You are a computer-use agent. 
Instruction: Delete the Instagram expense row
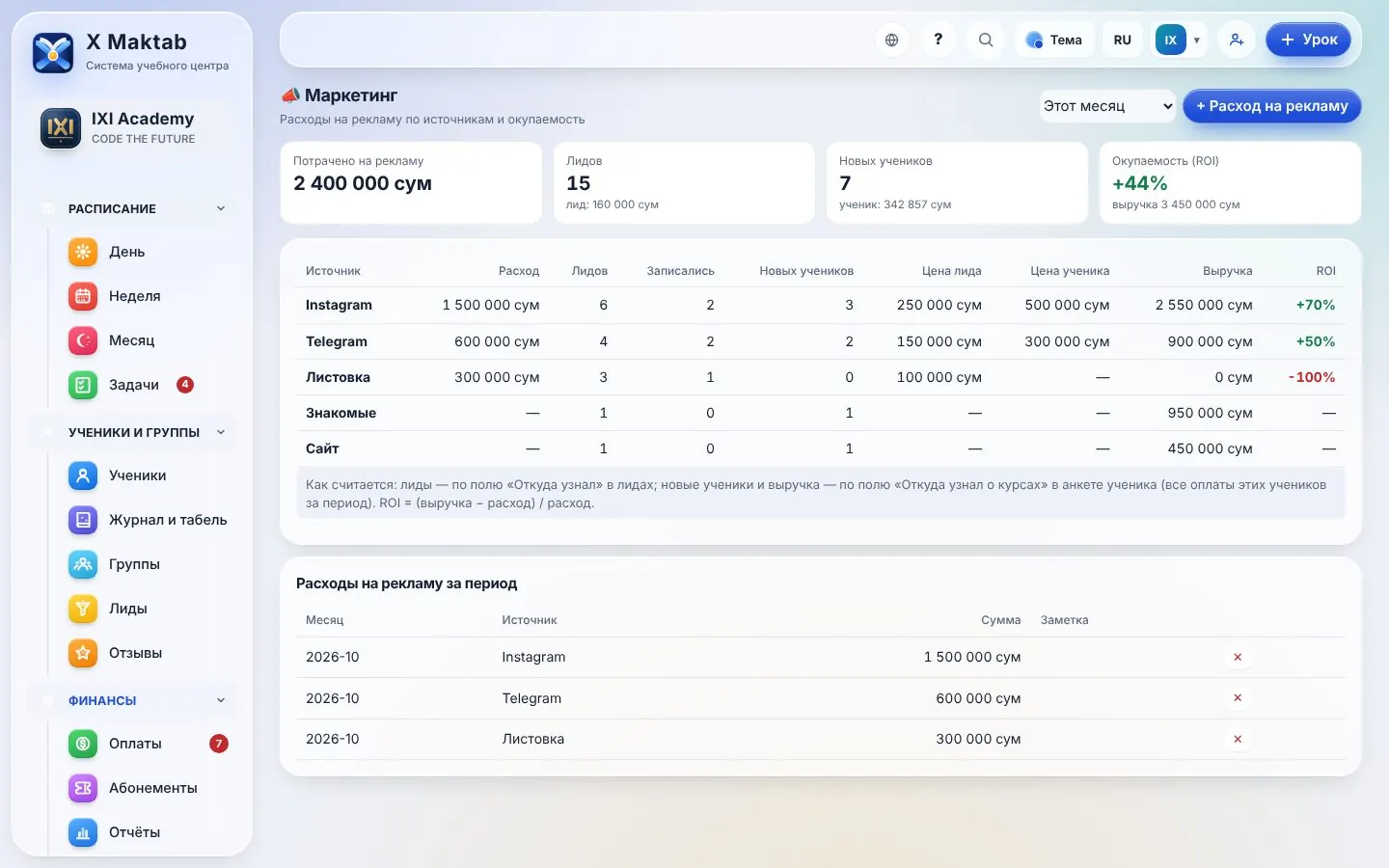coord(1238,657)
